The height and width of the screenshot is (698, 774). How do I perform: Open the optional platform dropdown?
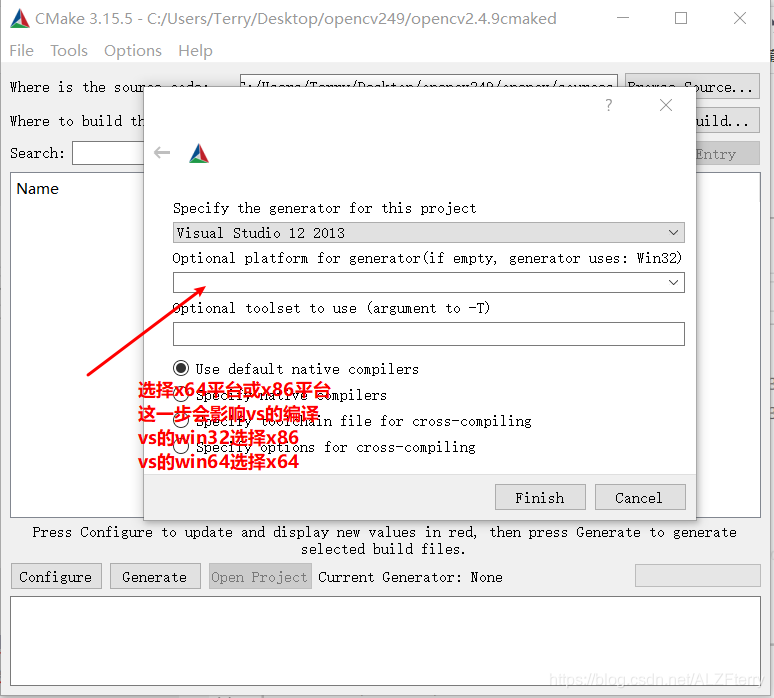(428, 282)
